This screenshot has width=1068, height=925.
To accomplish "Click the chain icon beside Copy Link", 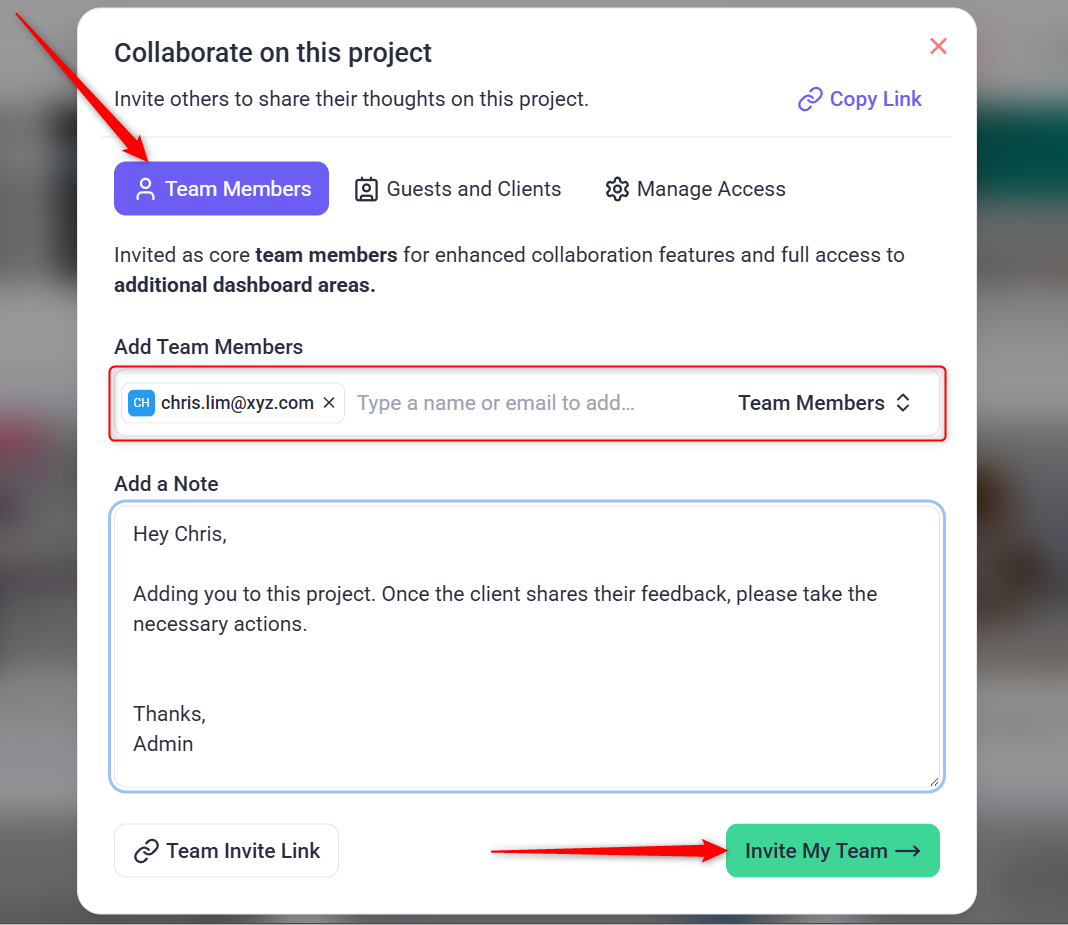I will (x=809, y=100).
